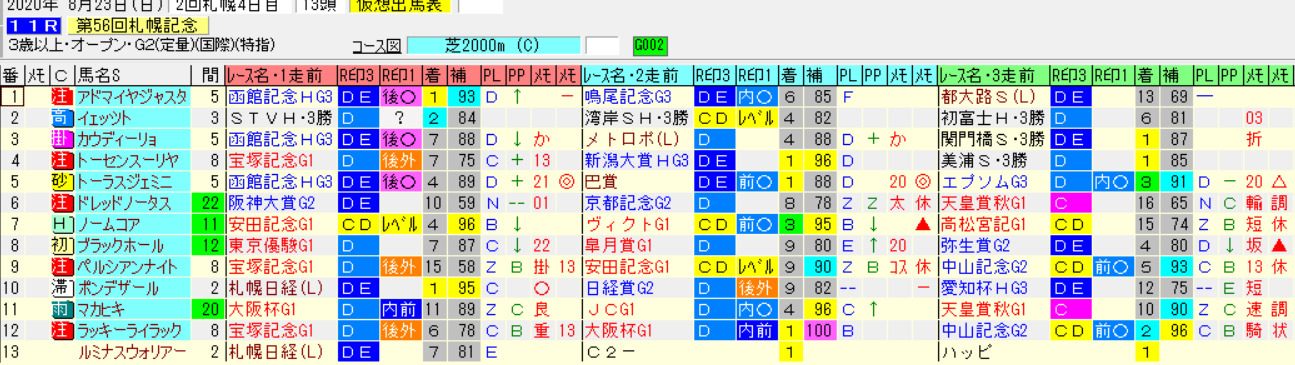Select horse name カウディーリョ
This screenshot has width=1295, height=365.
pos(133,139)
